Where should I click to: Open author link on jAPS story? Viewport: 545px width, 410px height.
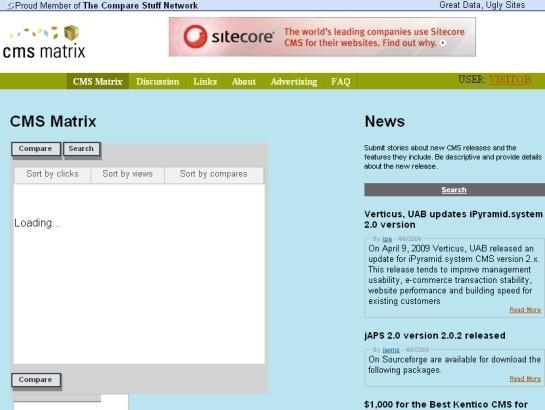click(391, 350)
